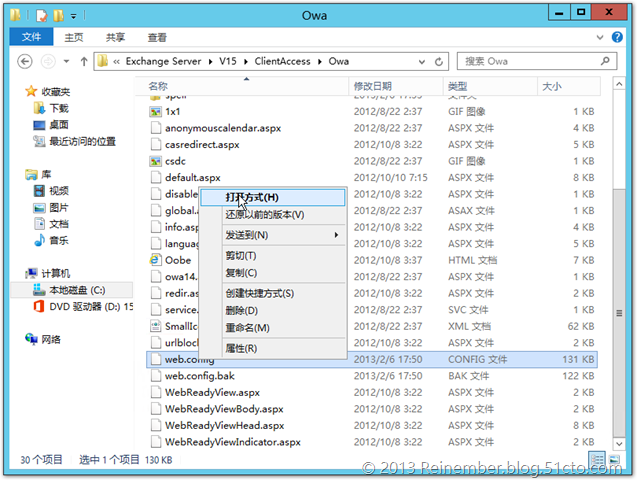Sort by the 修改日期 column header
The image size is (637, 480).
[373, 87]
